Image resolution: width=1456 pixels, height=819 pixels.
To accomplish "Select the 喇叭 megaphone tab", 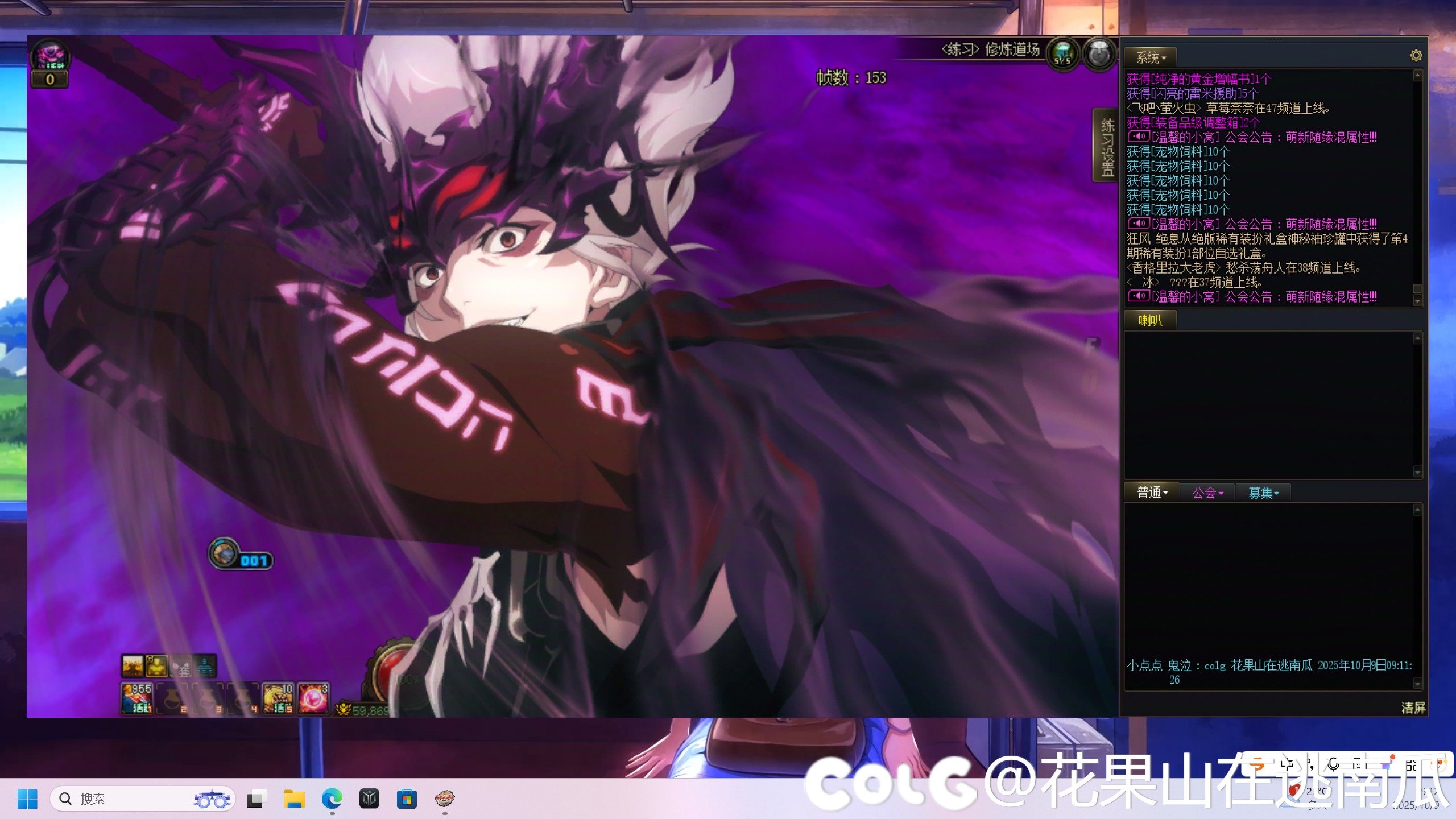I will (x=1149, y=320).
